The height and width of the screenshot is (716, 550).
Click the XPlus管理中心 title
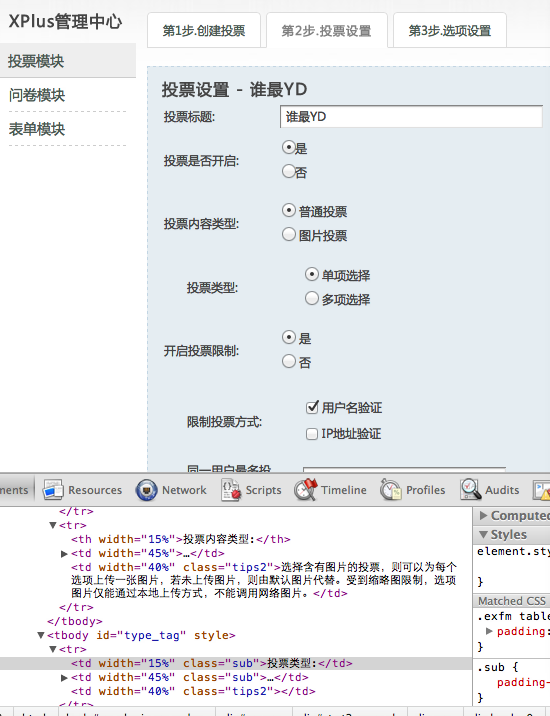pos(65,21)
